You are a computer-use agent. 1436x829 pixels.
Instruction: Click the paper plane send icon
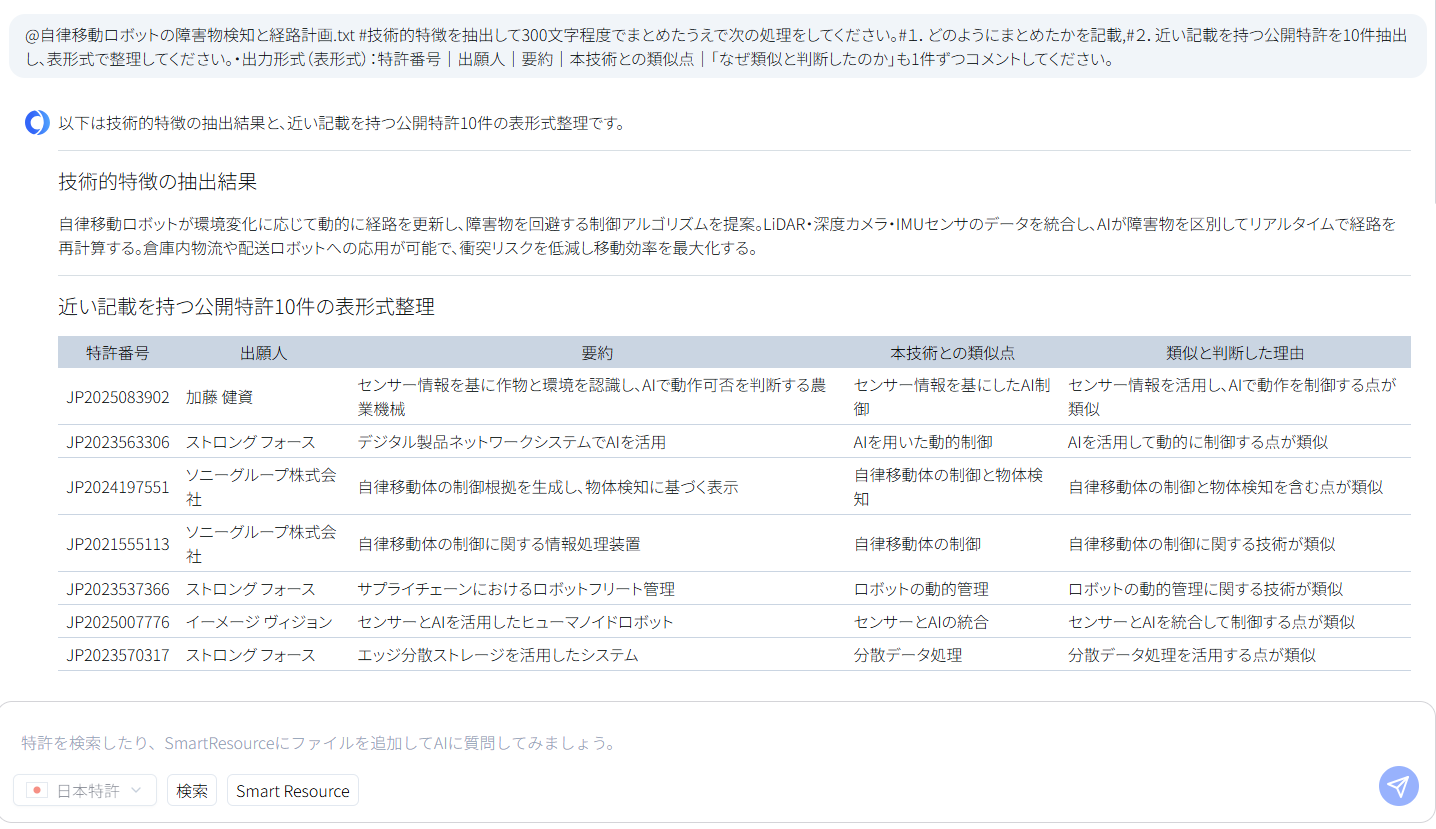[x=1398, y=786]
